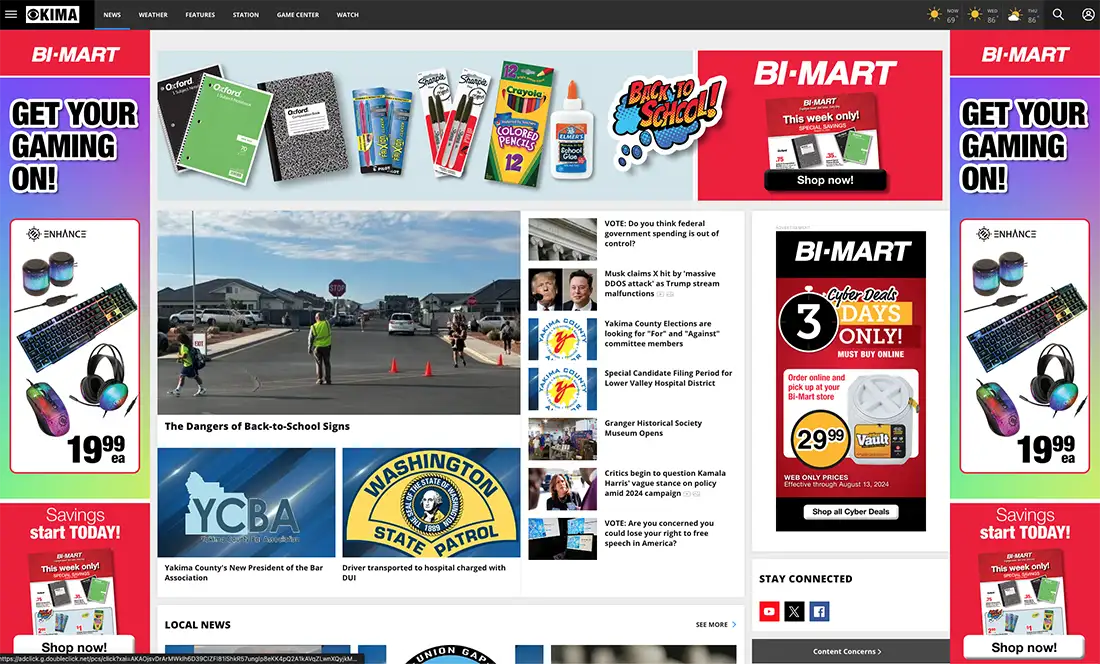
Task: Open the WATCH menu
Action: pos(347,15)
